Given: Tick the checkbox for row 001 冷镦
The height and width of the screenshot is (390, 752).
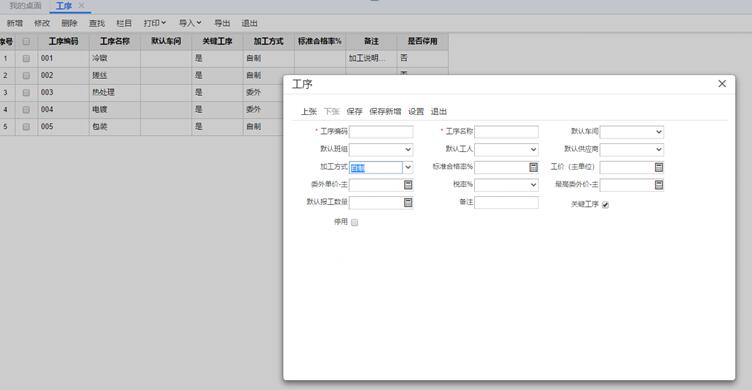Looking at the screenshot, I should pyautogui.click(x=26, y=59).
